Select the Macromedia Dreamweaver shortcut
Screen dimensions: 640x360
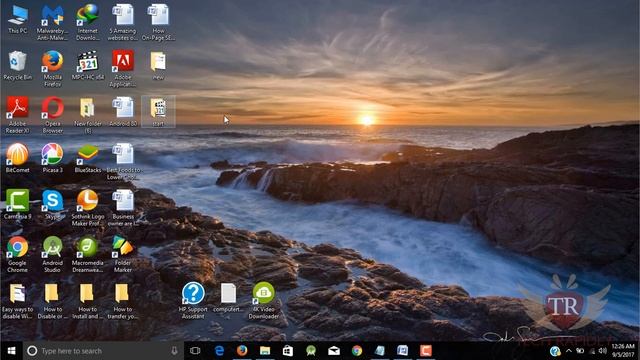click(x=87, y=255)
